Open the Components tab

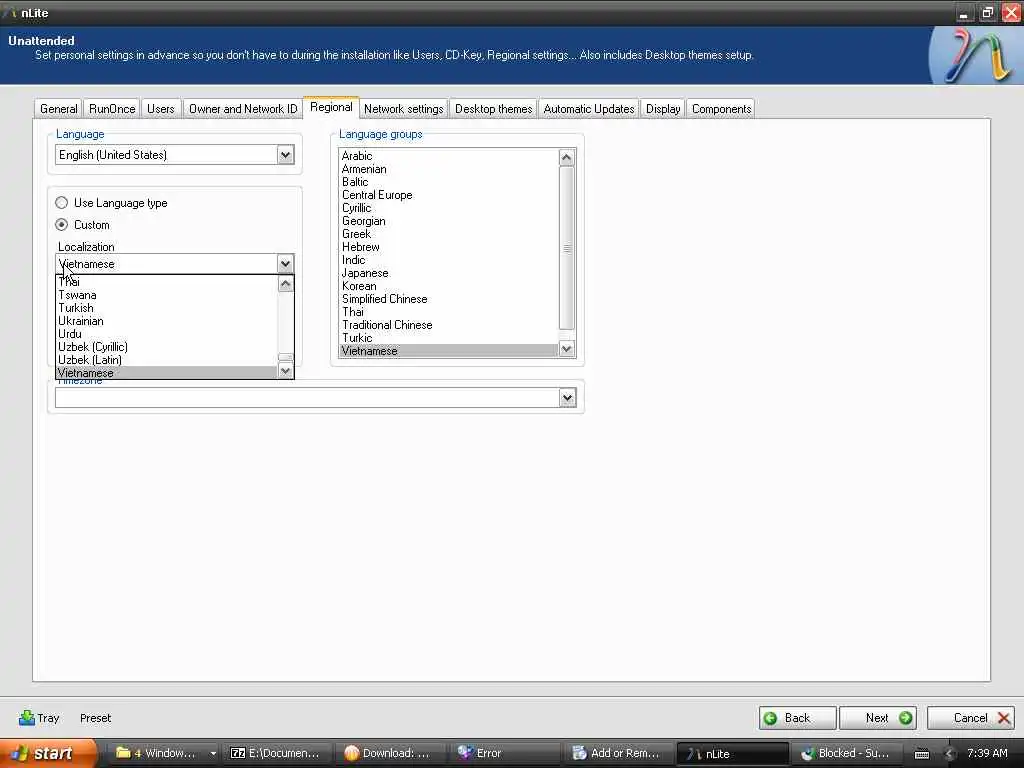[722, 109]
